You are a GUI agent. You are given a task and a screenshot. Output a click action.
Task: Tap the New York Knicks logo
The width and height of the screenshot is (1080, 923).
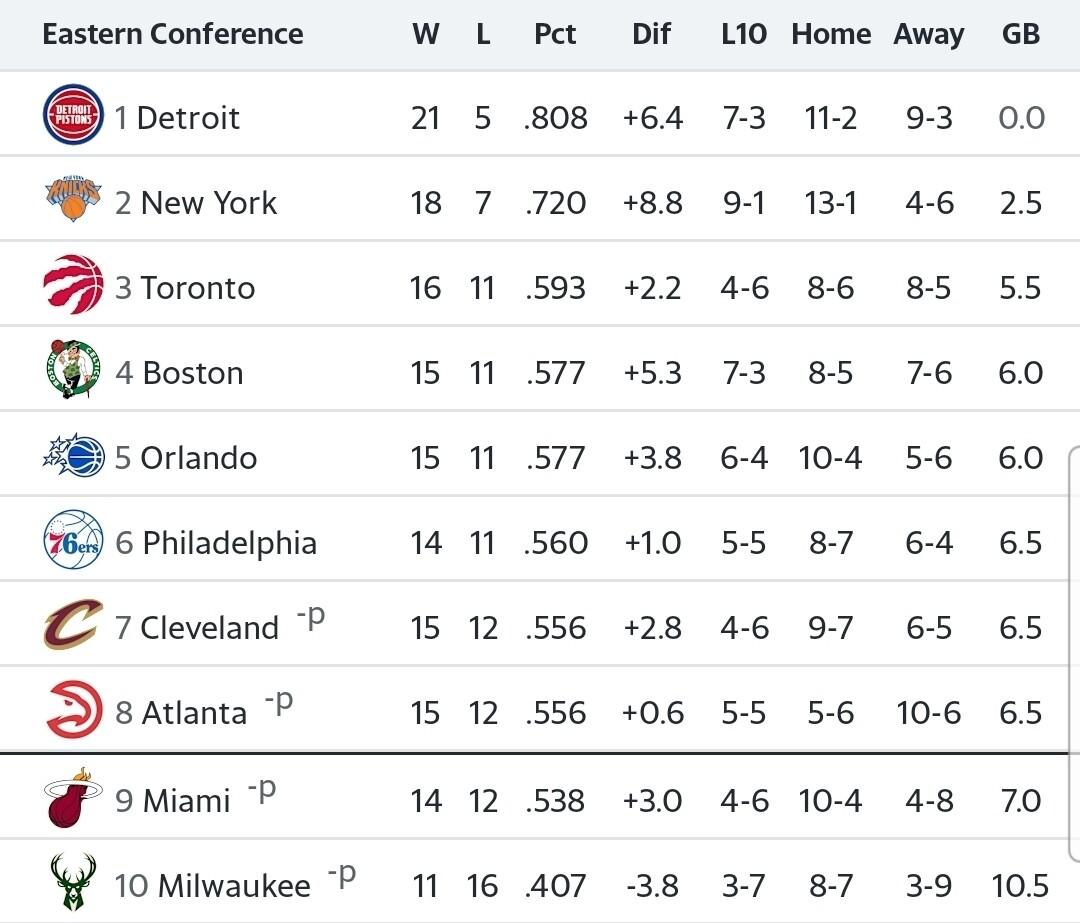[73, 201]
